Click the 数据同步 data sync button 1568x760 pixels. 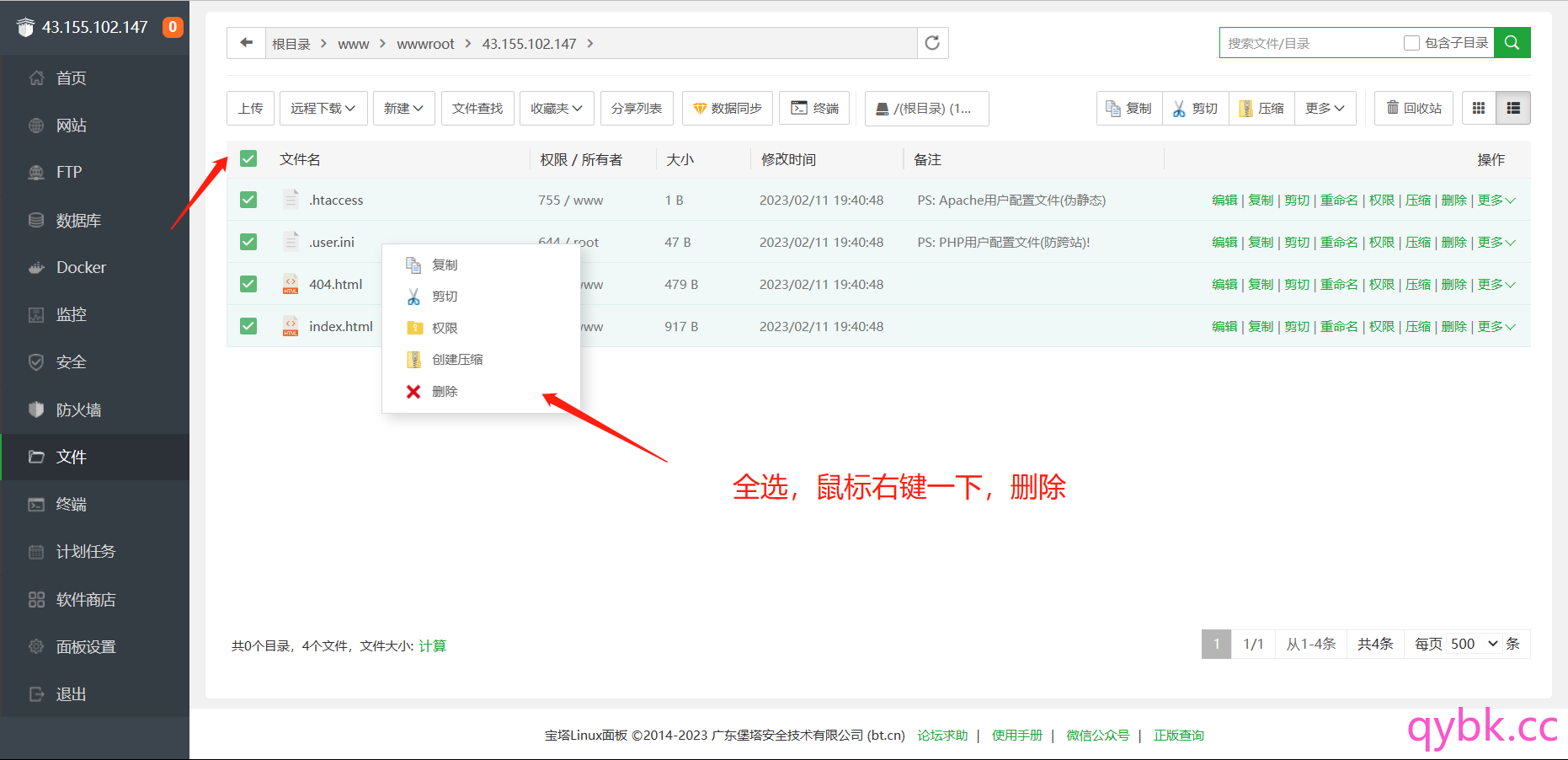click(727, 108)
